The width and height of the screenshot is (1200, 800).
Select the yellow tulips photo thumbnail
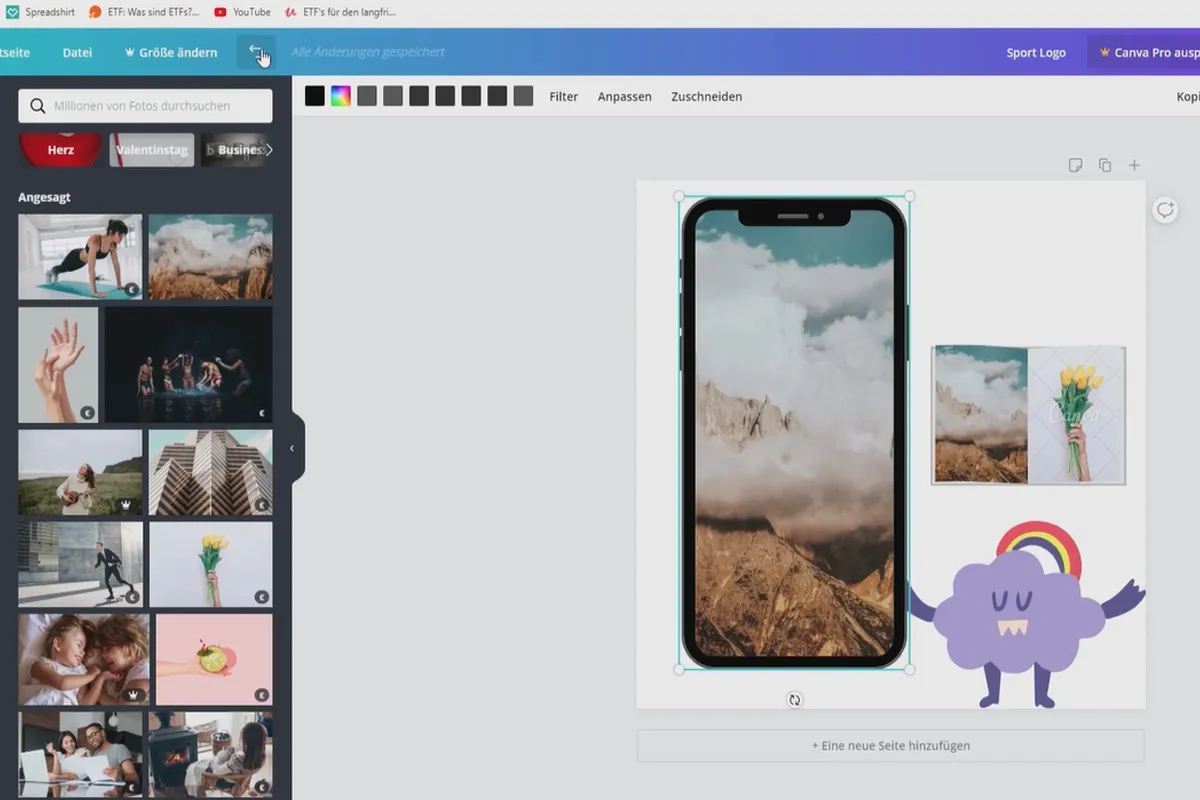tap(211, 564)
